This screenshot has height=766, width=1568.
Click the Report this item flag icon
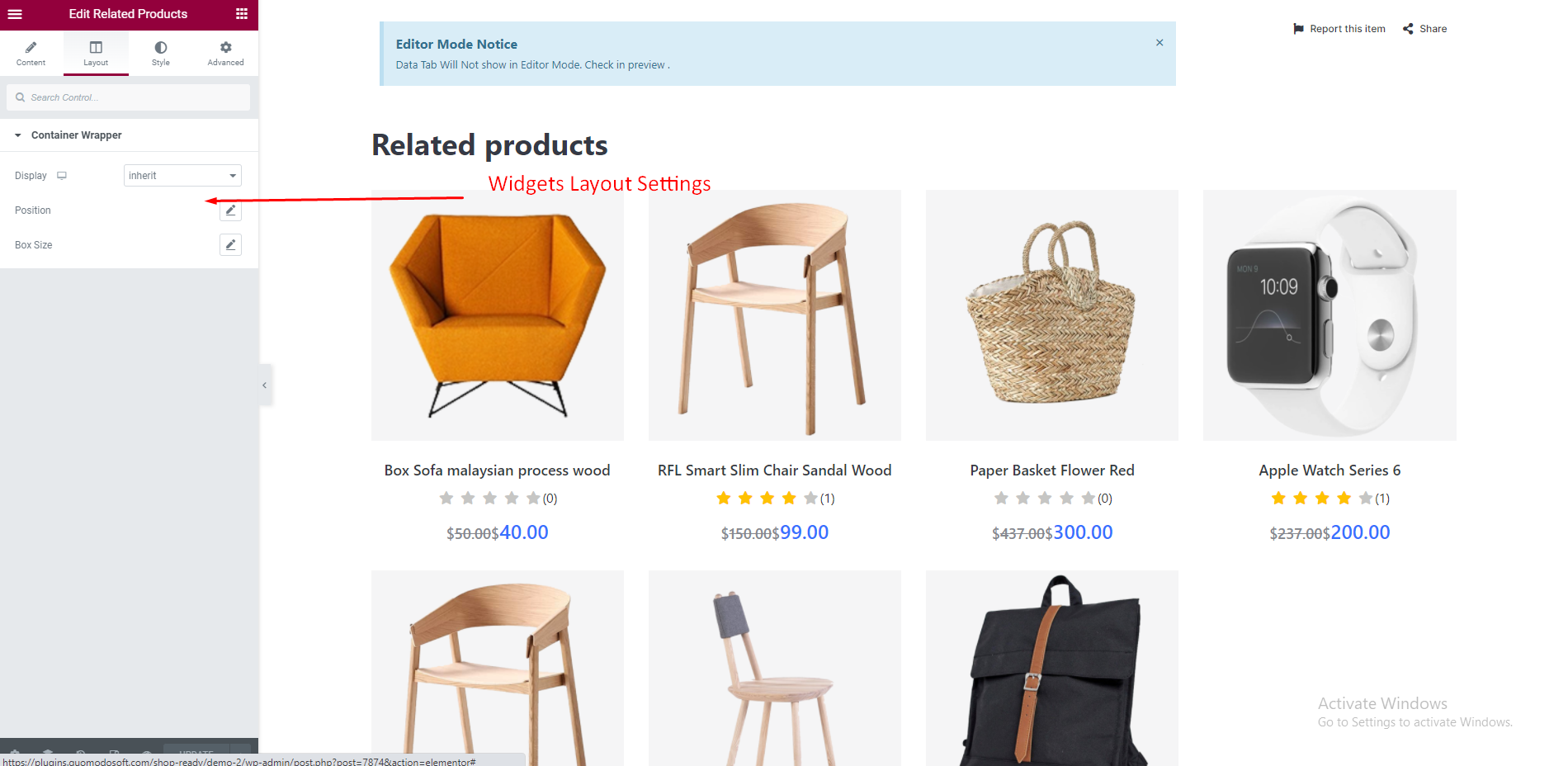pos(1298,29)
